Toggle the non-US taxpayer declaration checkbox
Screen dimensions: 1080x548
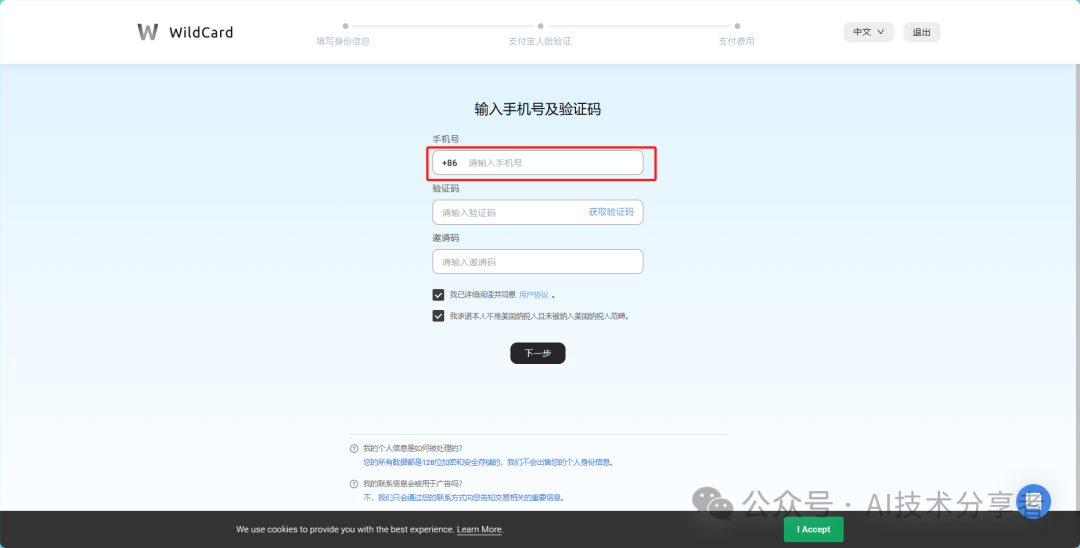click(438, 316)
